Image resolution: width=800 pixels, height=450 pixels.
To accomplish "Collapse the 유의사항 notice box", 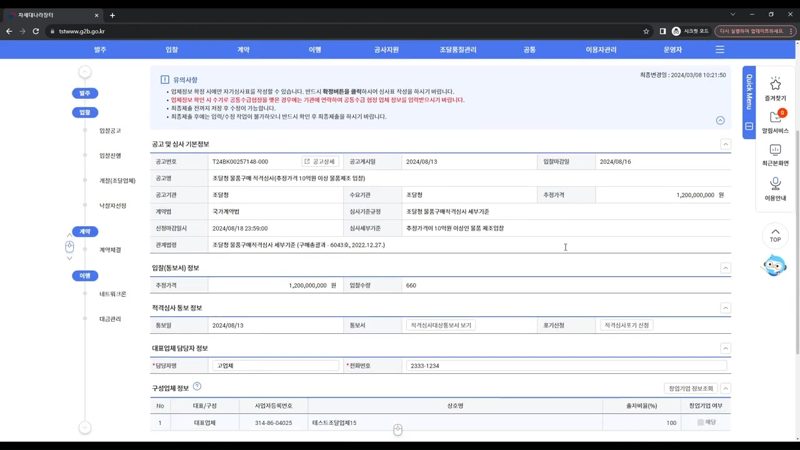I will click(x=720, y=120).
